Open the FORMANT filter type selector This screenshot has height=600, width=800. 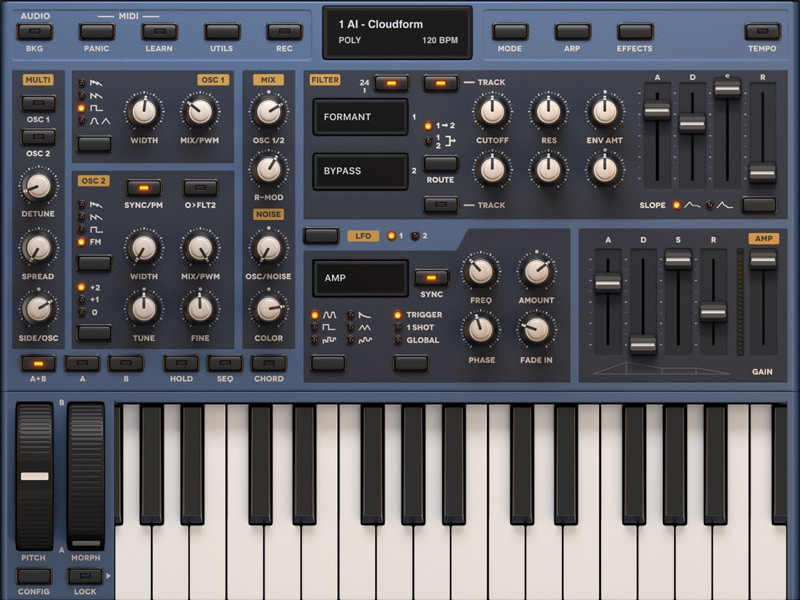coord(360,117)
